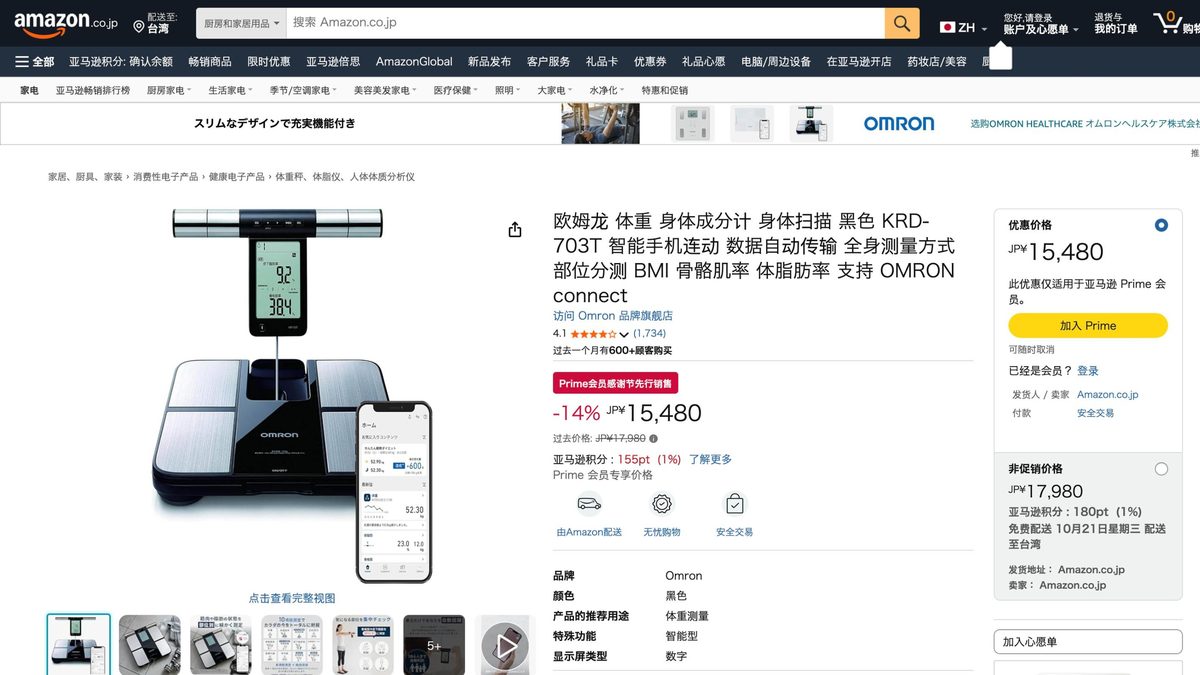Click 体重秤、体脂仪、人体体质分析仪 breadcrumb
Viewport: 1200px width, 675px height.
click(345, 177)
